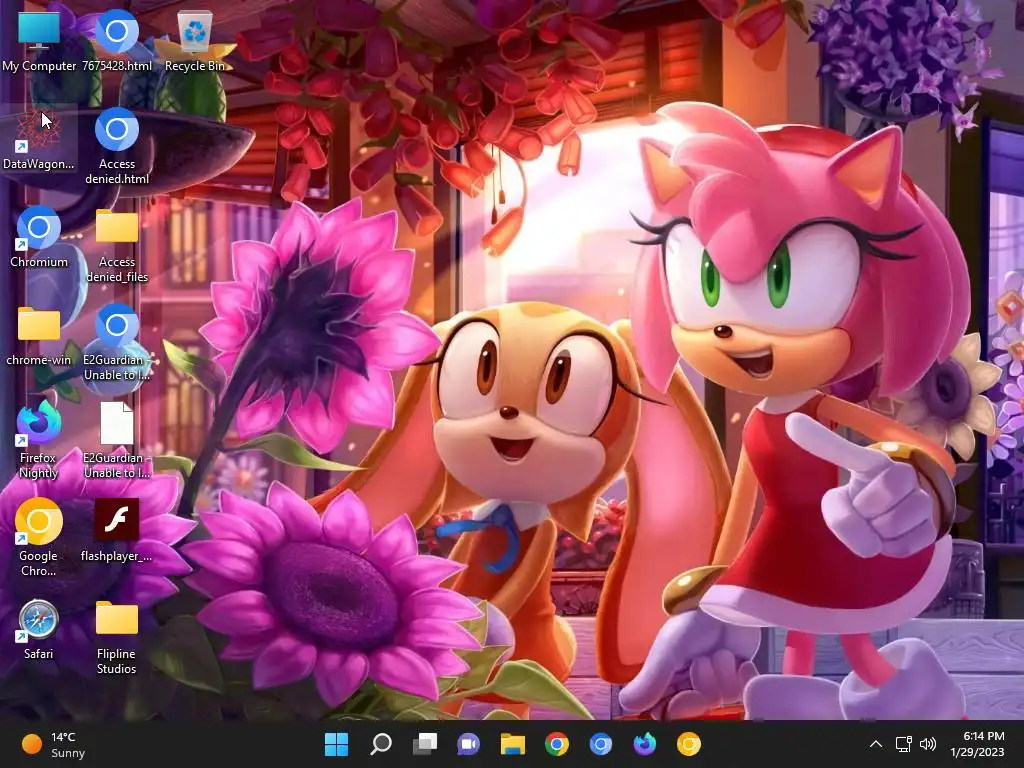The image size is (1024, 768).
Task: Open the Chat taskbar icon
Action: coord(468,744)
